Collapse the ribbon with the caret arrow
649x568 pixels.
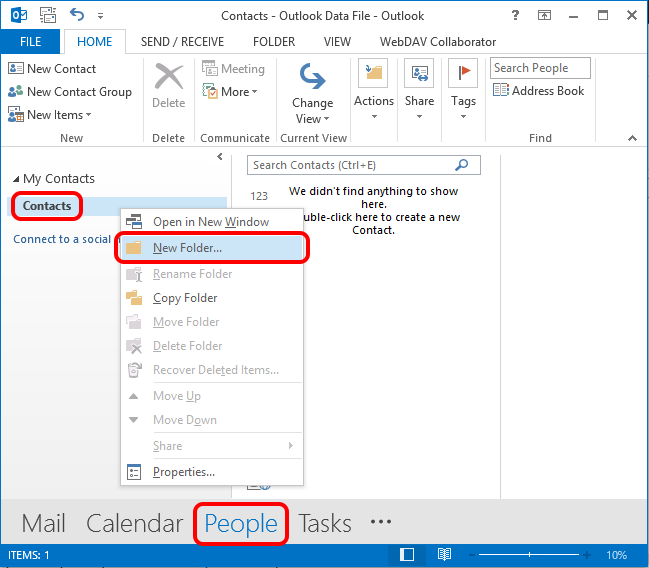click(632, 138)
